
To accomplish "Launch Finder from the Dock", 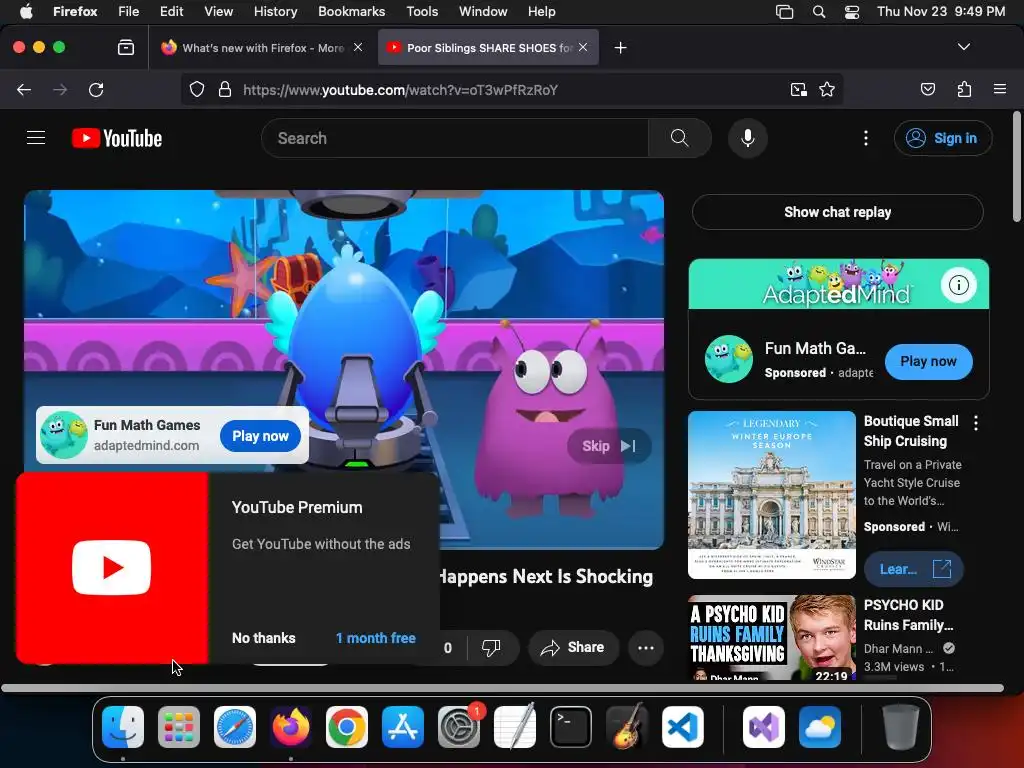I will coord(123,727).
